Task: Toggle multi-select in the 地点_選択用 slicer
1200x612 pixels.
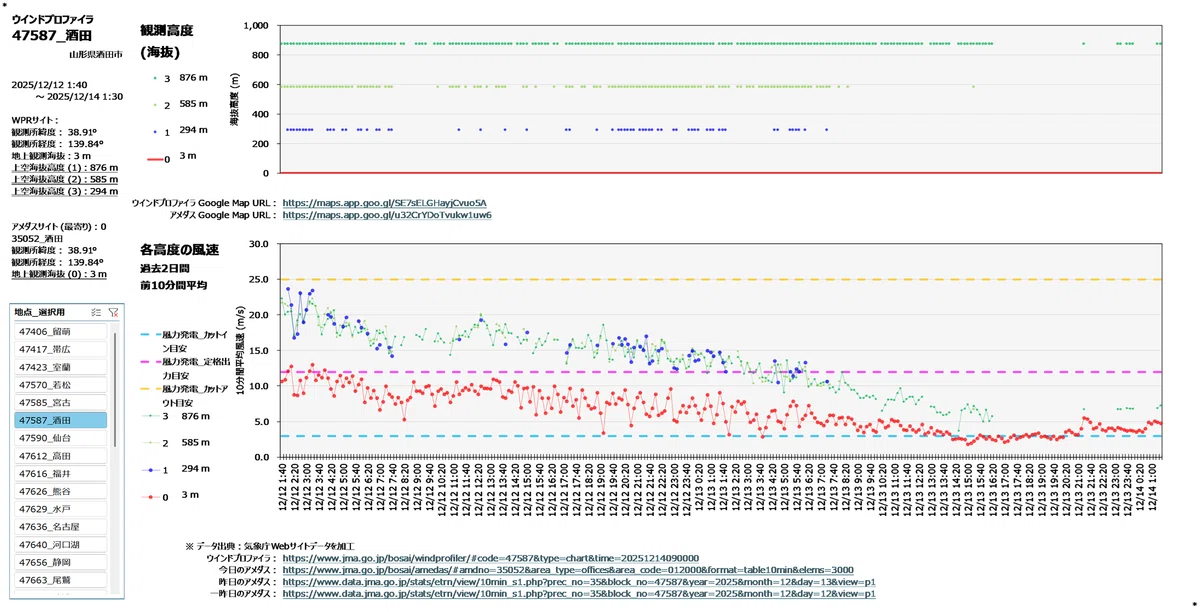Action: tap(96, 312)
